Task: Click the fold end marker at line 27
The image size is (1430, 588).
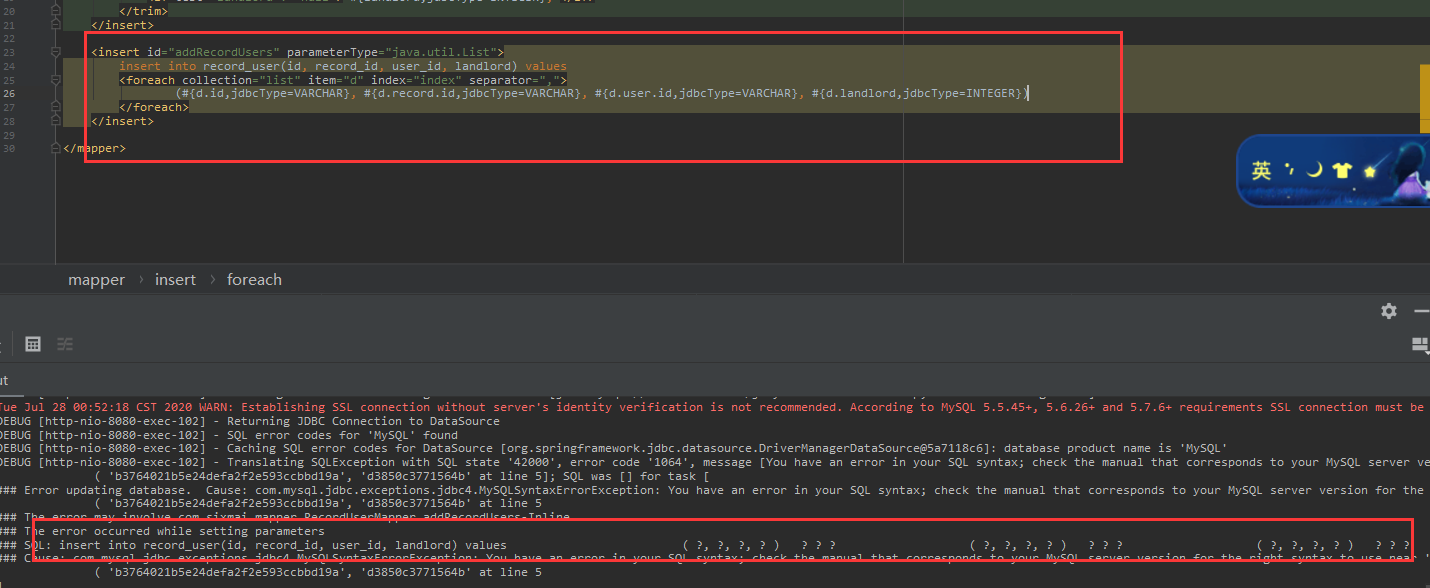Action: (56, 107)
